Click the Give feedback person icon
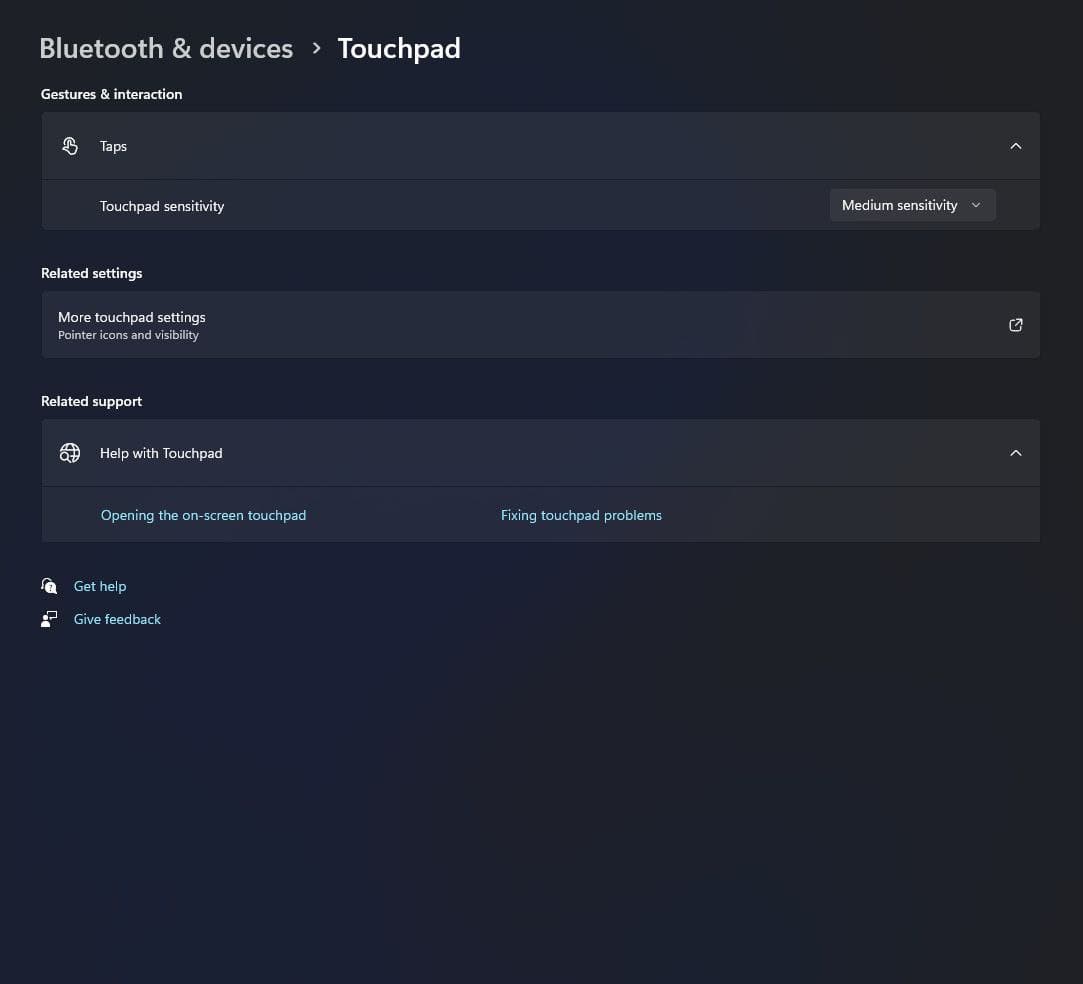Image resolution: width=1083 pixels, height=984 pixels. pyautogui.click(x=49, y=619)
